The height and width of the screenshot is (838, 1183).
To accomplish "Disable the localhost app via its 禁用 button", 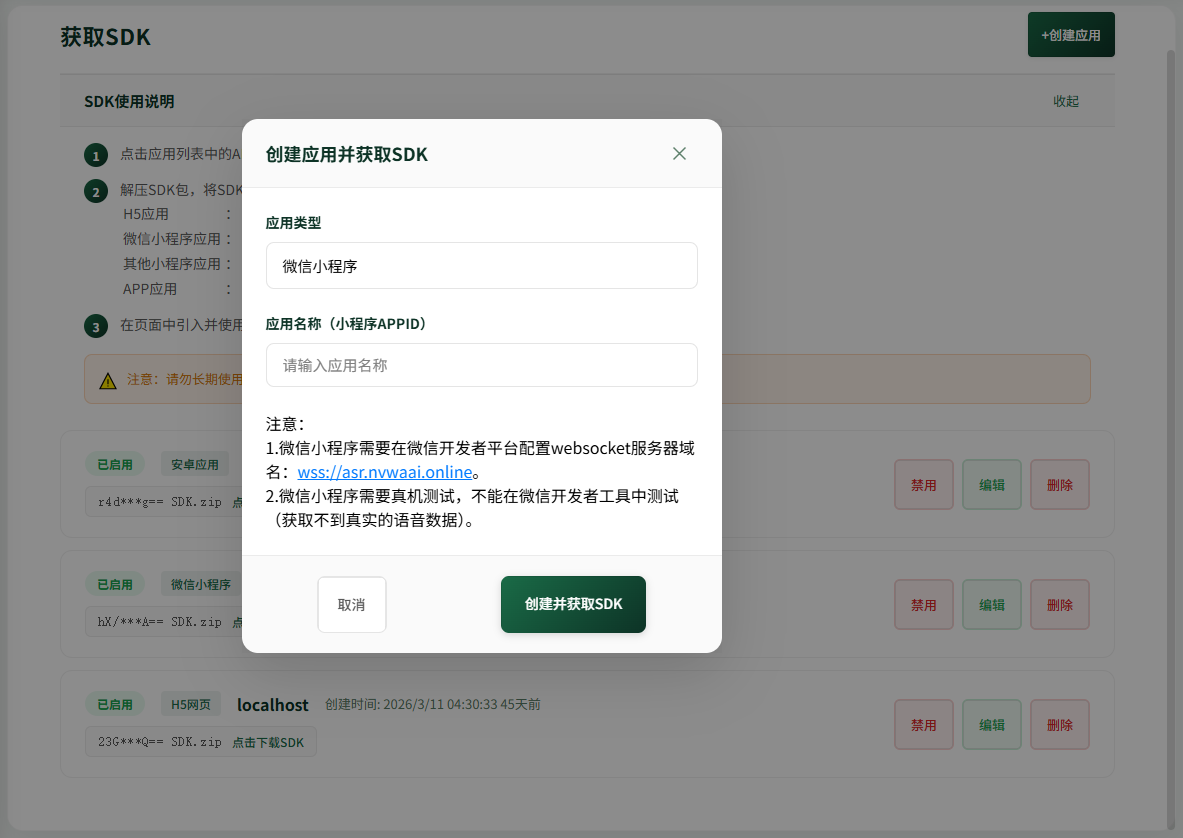I will tap(923, 724).
